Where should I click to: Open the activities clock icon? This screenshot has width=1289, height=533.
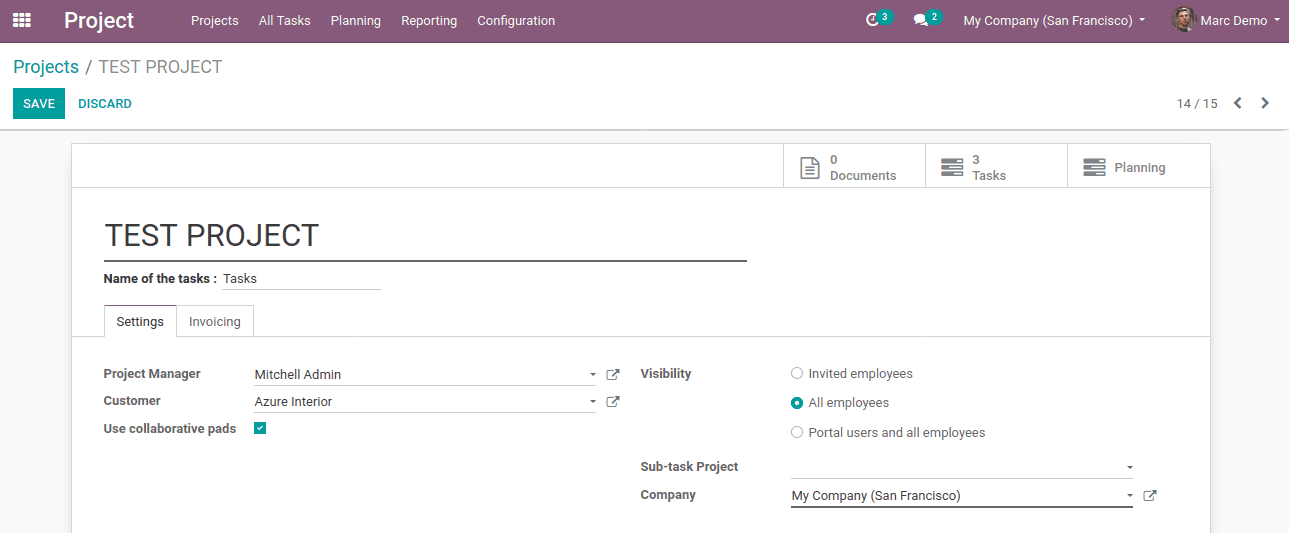click(873, 20)
